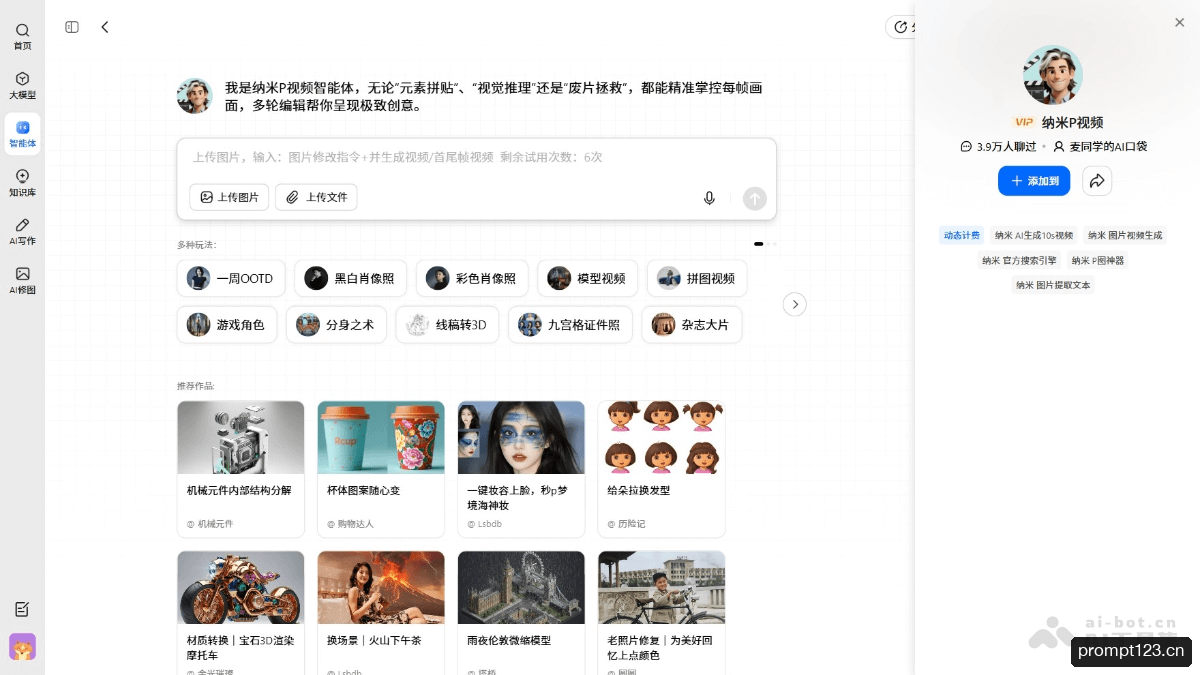Click the 给朵拉换发型 card title

pos(639,491)
